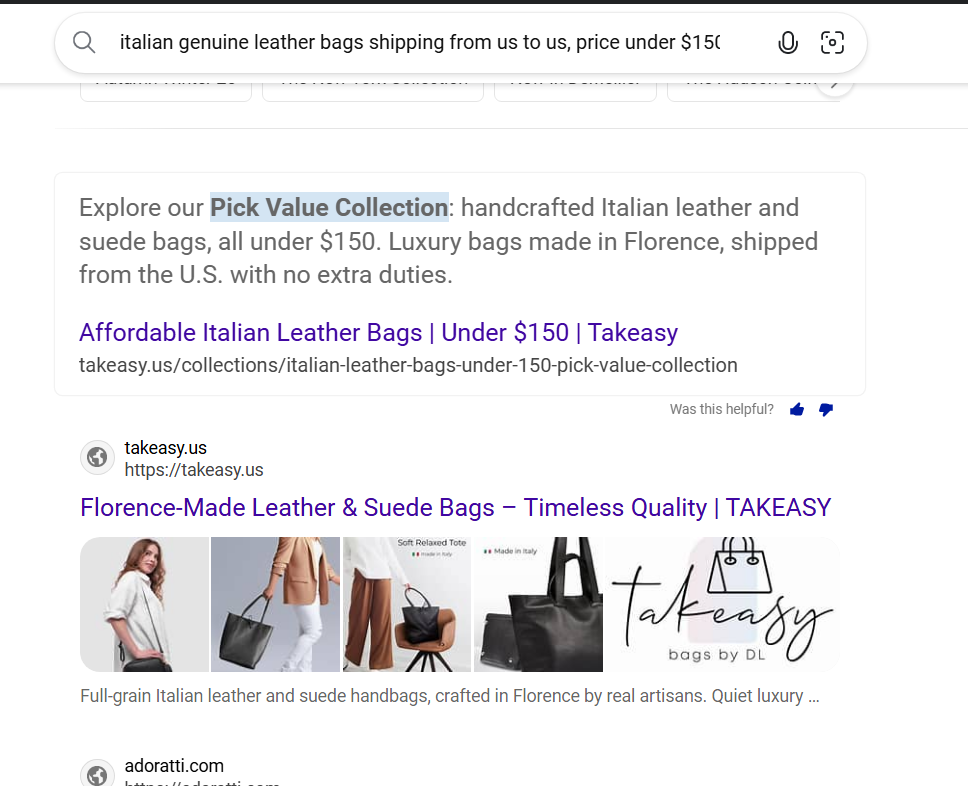
Task: Start voice search with the microphone icon
Action: (x=788, y=43)
